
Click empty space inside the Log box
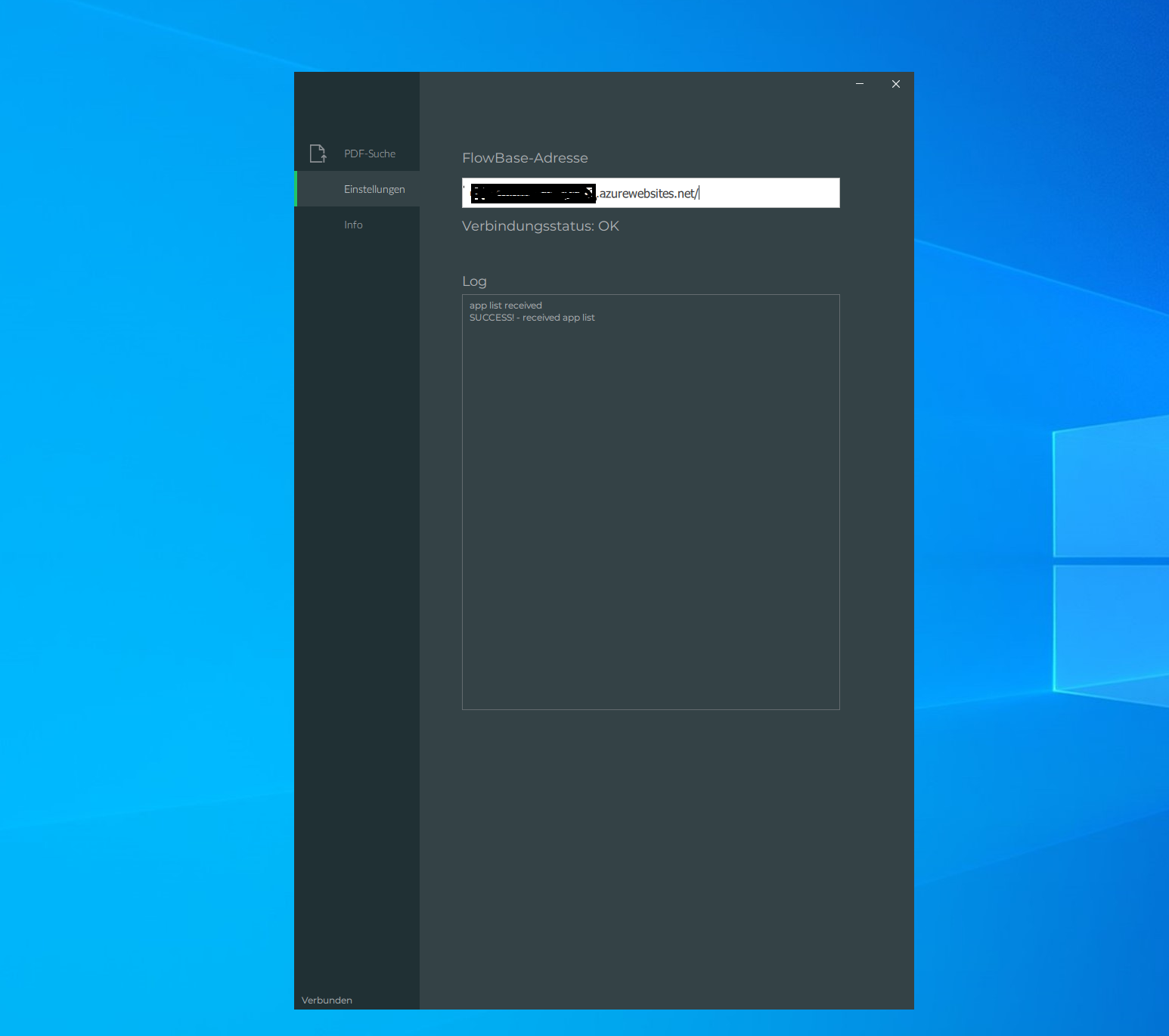point(650,514)
